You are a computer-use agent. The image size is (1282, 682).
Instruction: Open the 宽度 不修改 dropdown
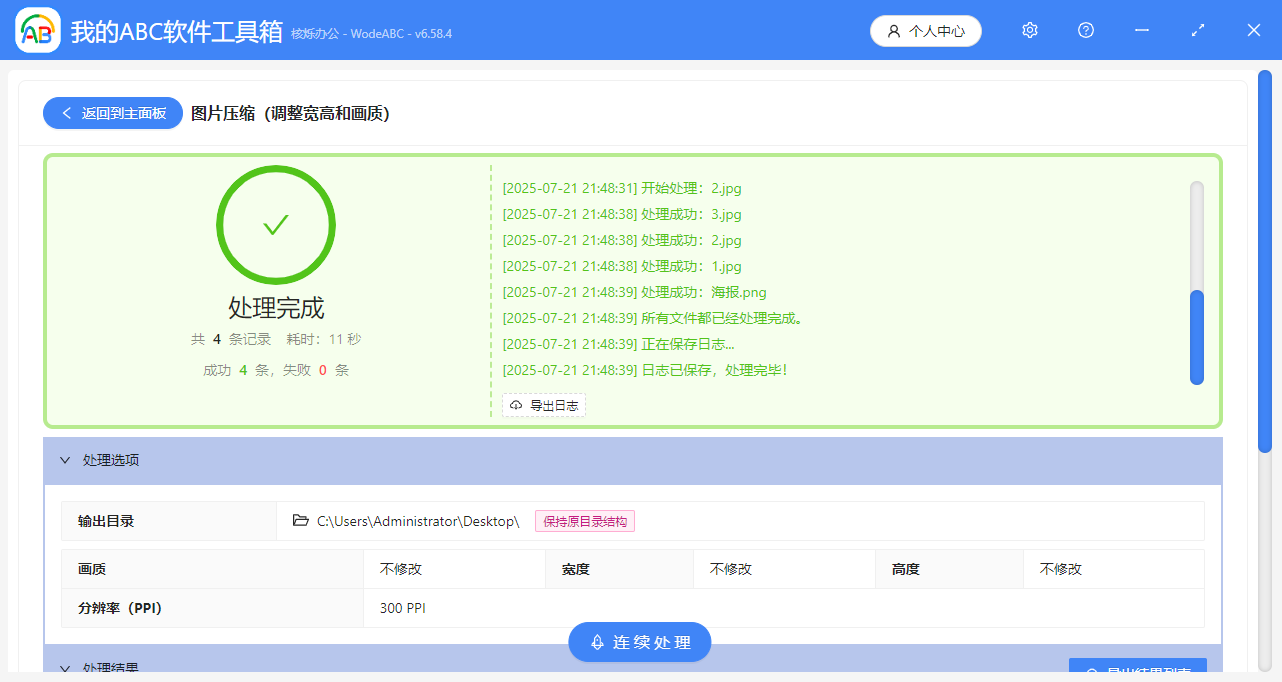[x=784, y=568]
